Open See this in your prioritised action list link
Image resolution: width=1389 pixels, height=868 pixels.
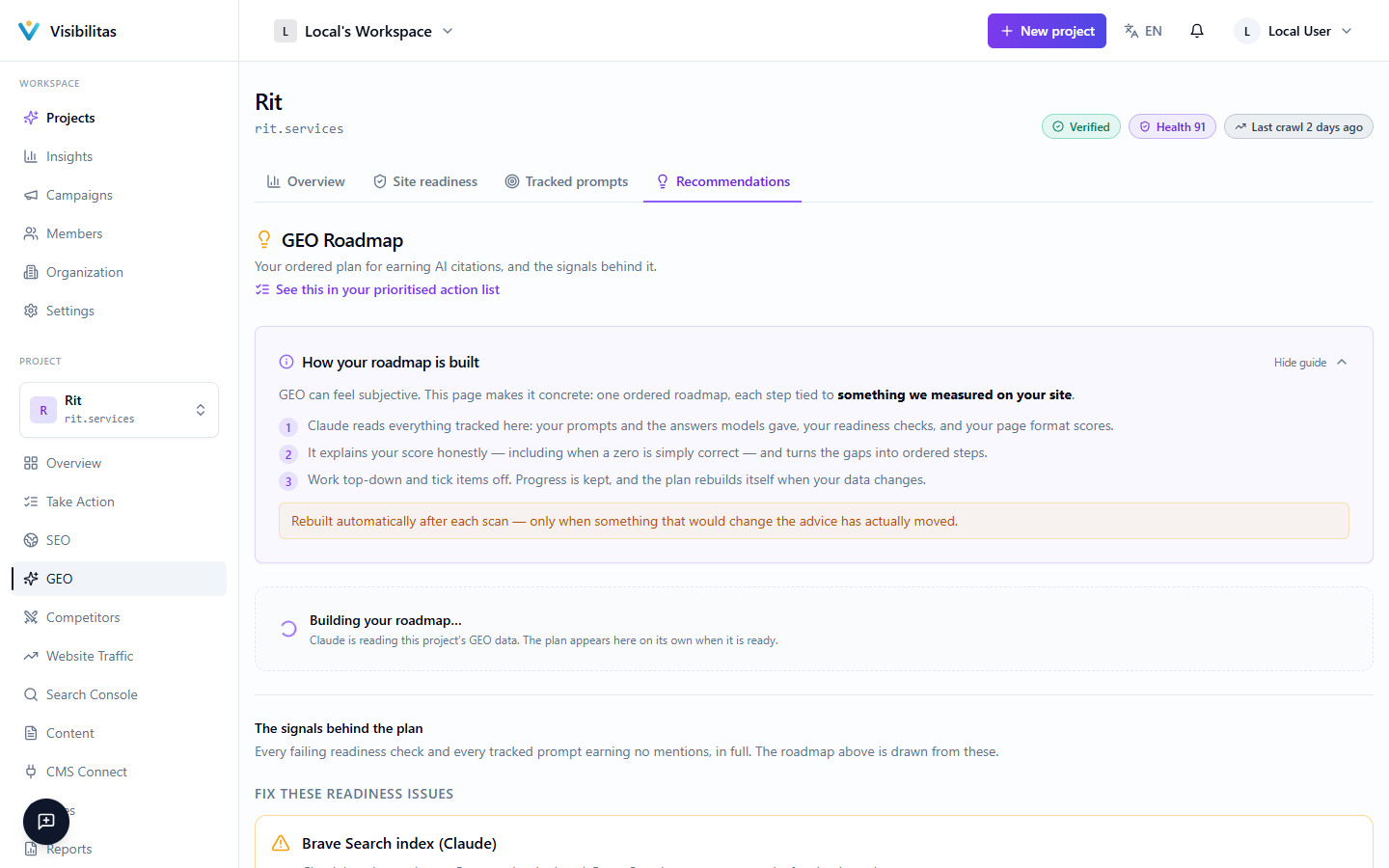pos(377,289)
